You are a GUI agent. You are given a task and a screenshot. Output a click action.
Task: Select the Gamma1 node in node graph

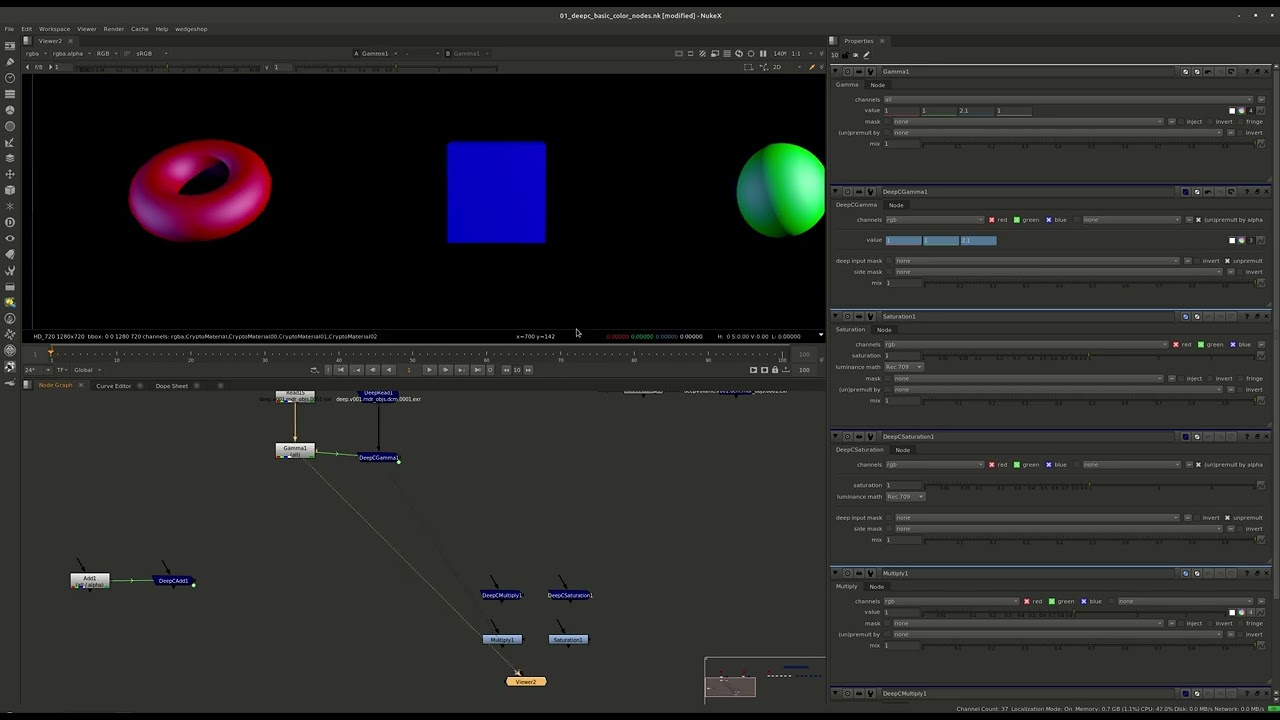coord(295,451)
